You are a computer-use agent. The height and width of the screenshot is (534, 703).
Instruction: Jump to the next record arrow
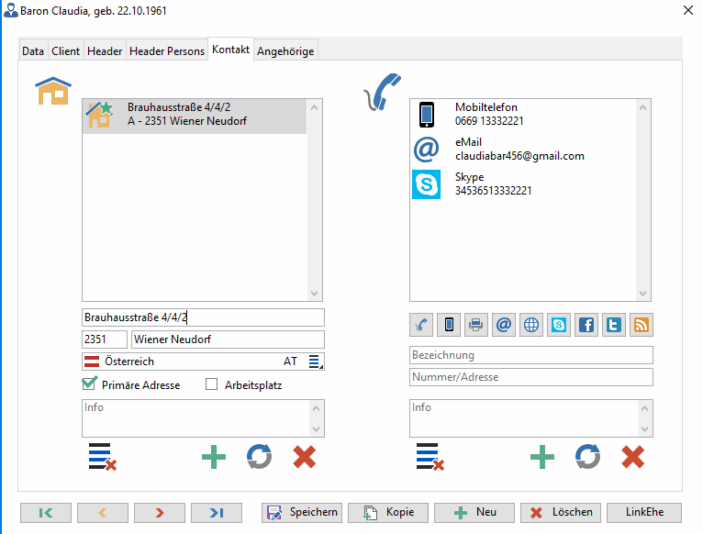[159, 512]
